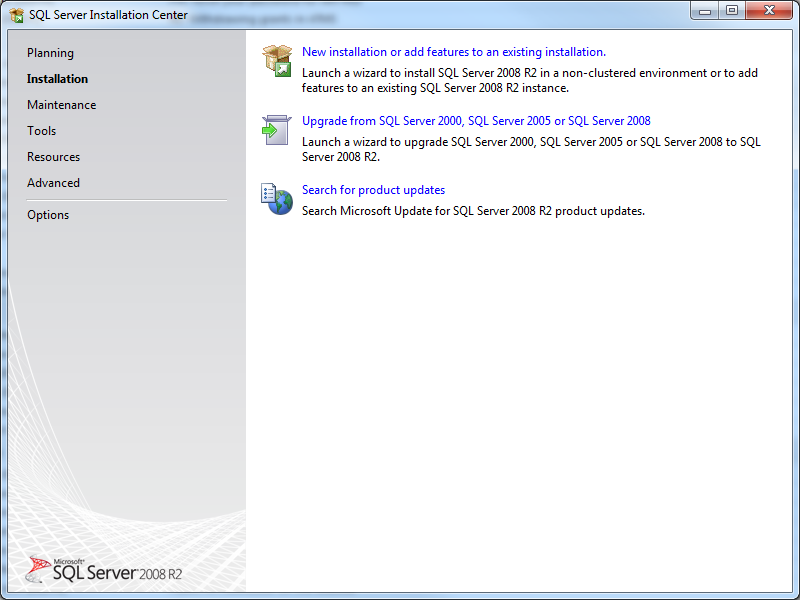Close the SQL Server Installation Center
This screenshot has height=600, width=800.
[768, 10]
